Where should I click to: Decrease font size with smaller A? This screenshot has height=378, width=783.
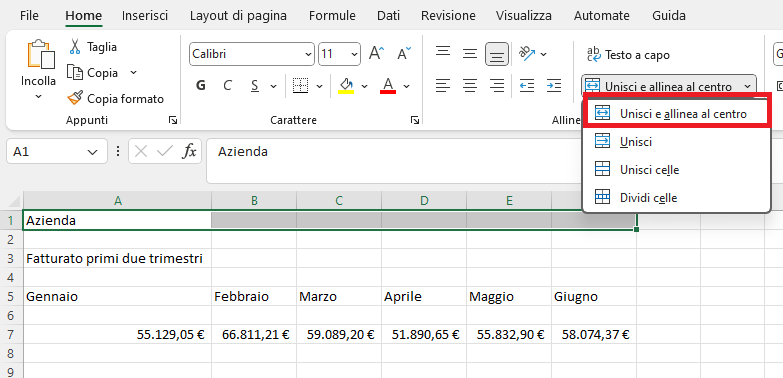(404, 54)
